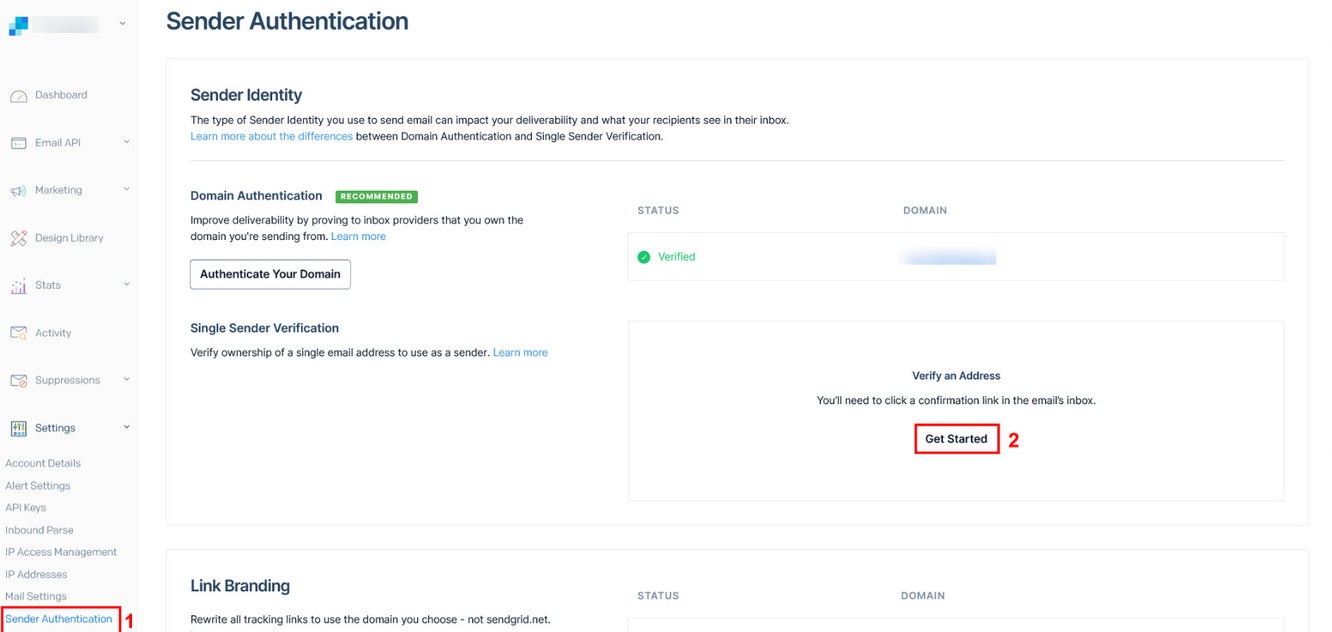This screenshot has width=1332, height=632.
Task: Open Mail Settings page
Action: 36,596
